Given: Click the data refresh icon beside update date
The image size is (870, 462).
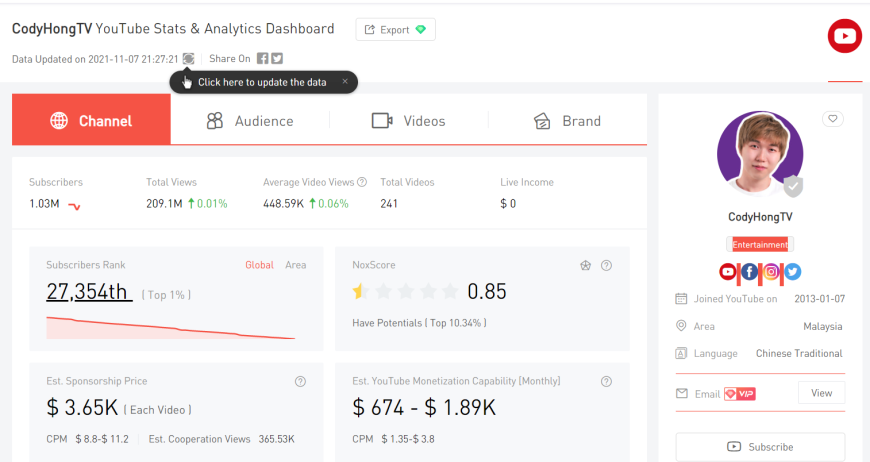Looking at the screenshot, I should point(189,59).
